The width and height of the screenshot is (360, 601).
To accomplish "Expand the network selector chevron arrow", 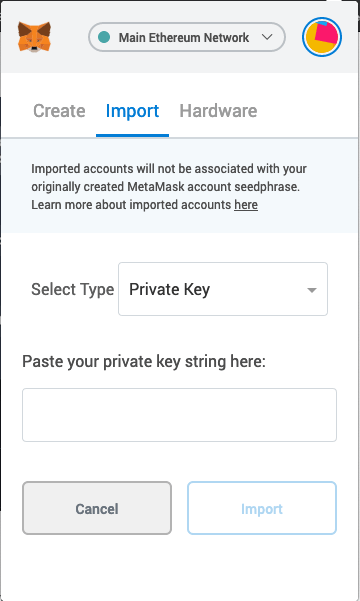I will [x=267, y=37].
